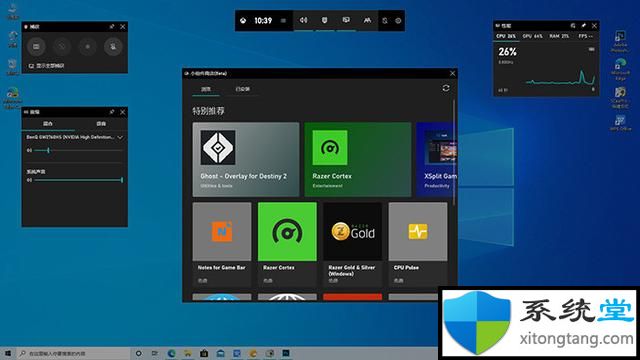Open Razer Gold & Silver tile

(352, 244)
